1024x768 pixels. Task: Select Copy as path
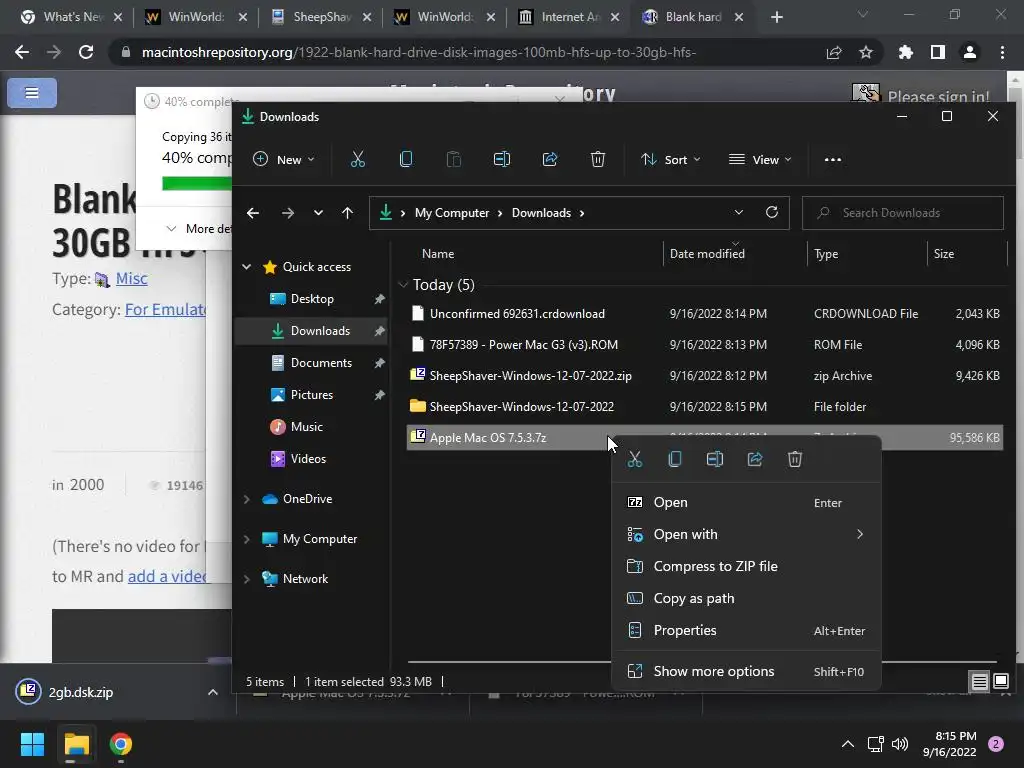tap(746, 598)
